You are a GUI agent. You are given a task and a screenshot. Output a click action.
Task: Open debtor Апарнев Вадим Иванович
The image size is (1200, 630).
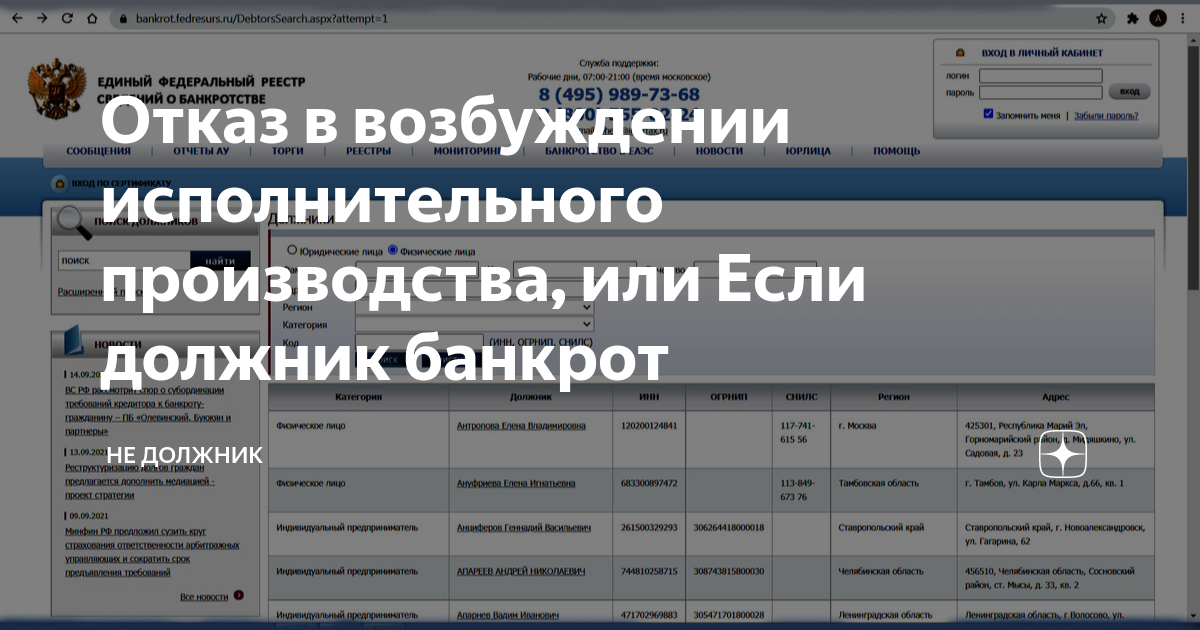(x=507, y=615)
